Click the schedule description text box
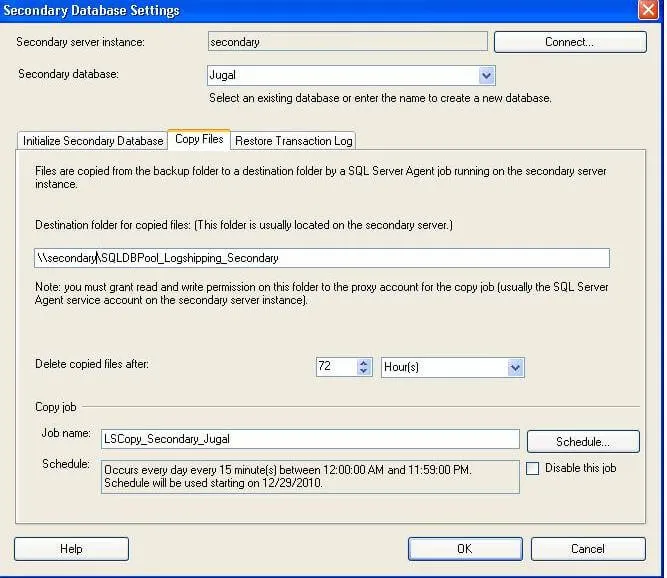Image resolution: width=667 pixels, height=578 pixels. (x=310, y=477)
